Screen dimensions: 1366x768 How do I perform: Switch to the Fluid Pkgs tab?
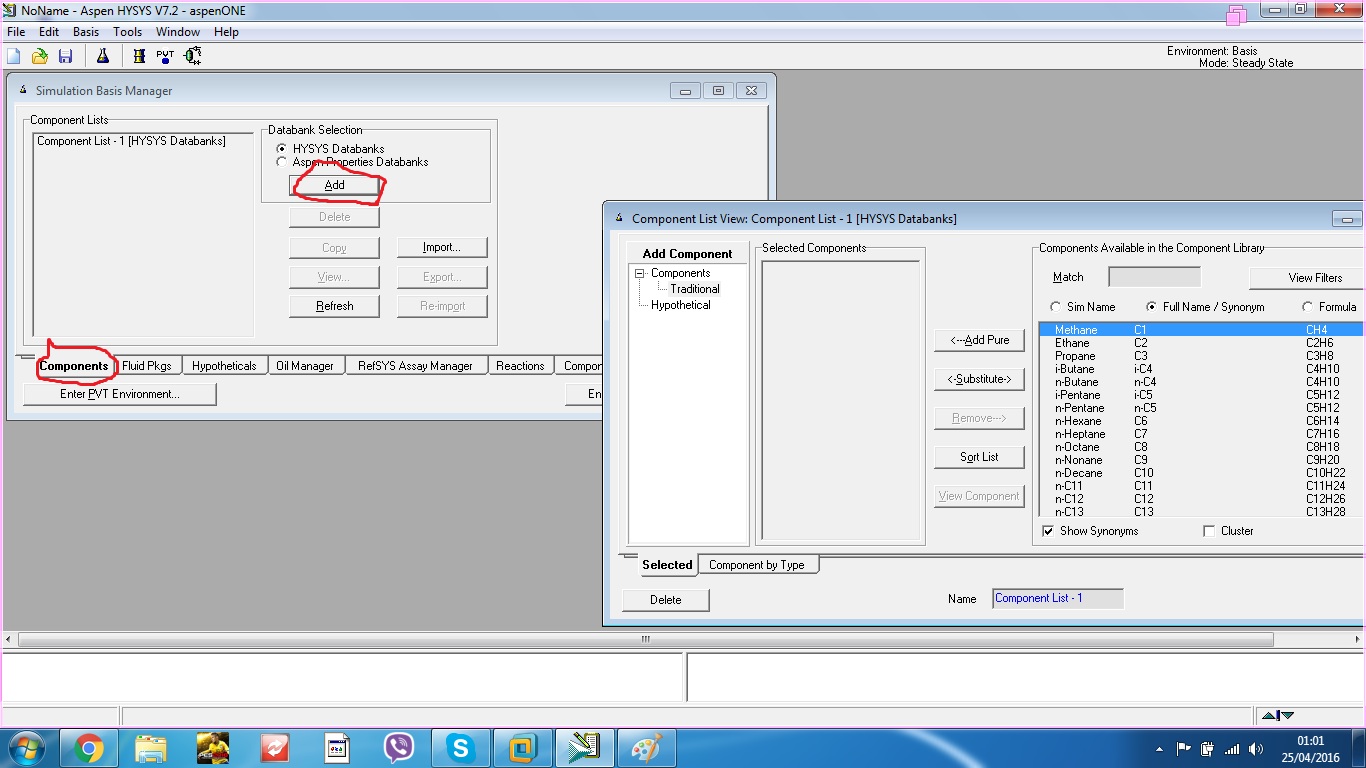(146, 365)
